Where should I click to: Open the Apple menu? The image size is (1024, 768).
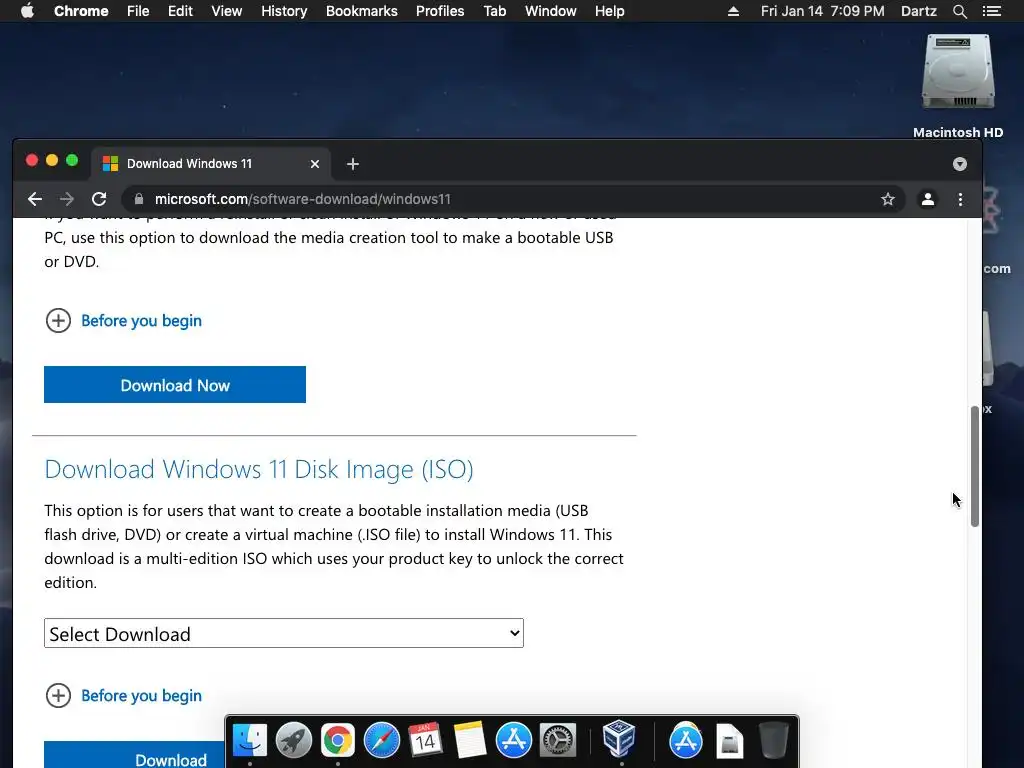pyautogui.click(x=27, y=11)
